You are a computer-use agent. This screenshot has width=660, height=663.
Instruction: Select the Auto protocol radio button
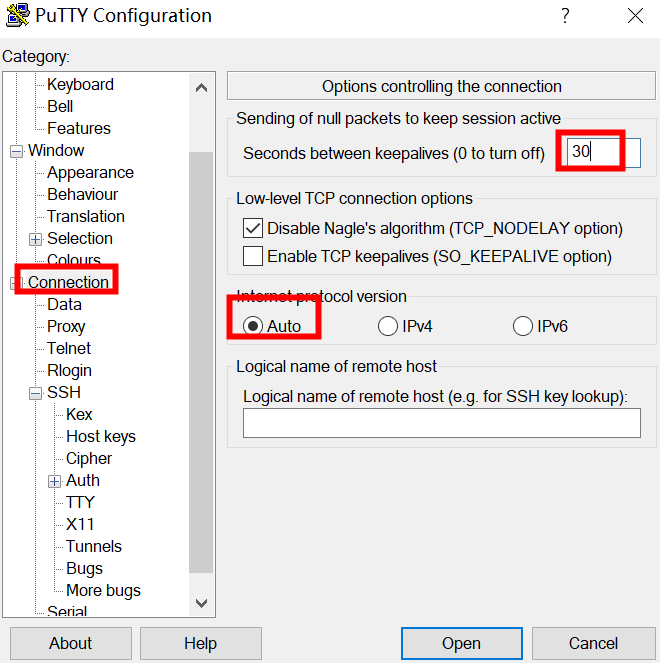tap(253, 326)
